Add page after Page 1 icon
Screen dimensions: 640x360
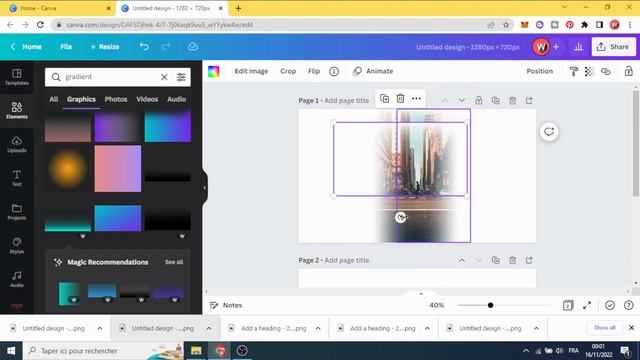pos(529,100)
